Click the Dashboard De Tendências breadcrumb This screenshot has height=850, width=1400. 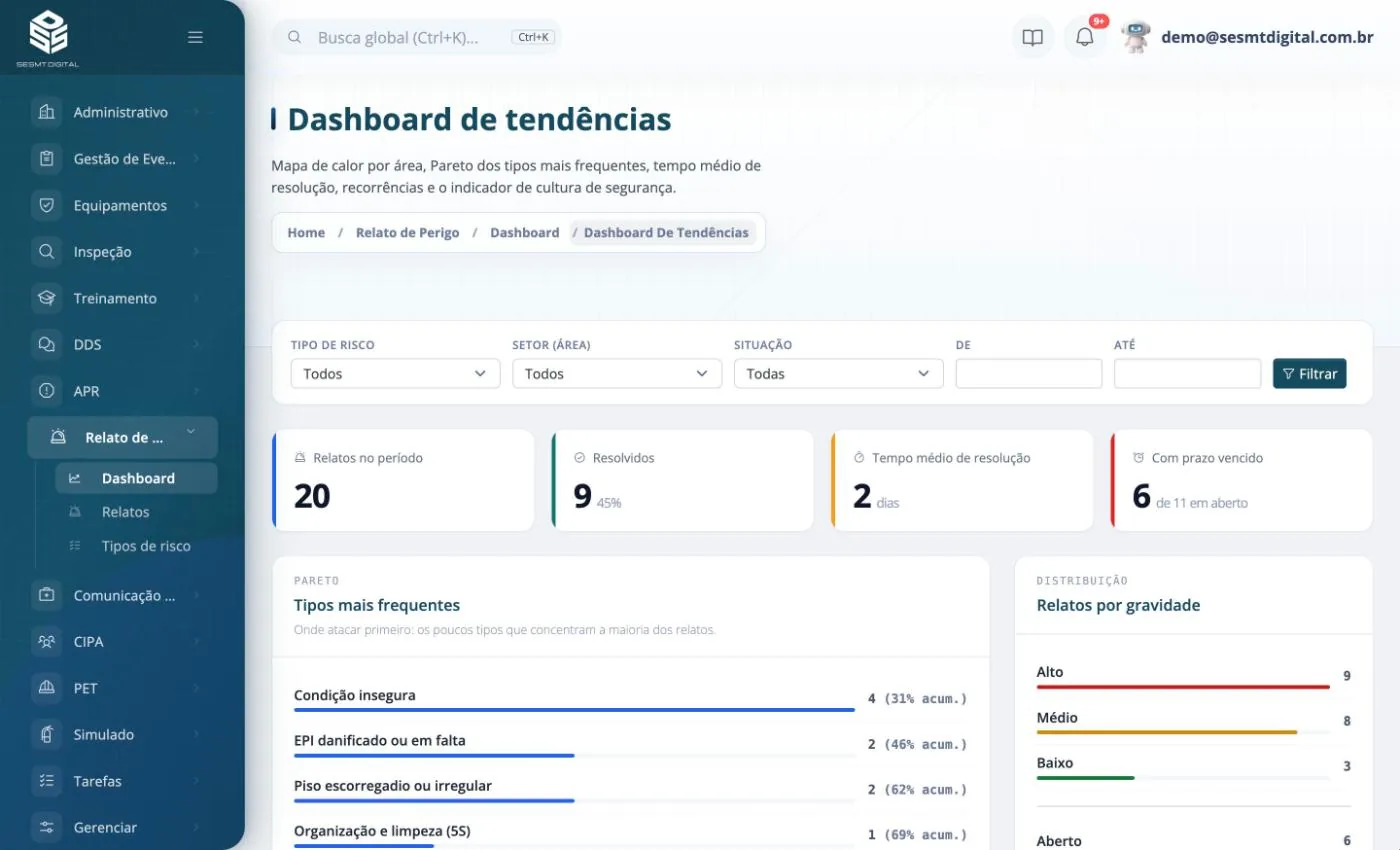click(x=666, y=232)
